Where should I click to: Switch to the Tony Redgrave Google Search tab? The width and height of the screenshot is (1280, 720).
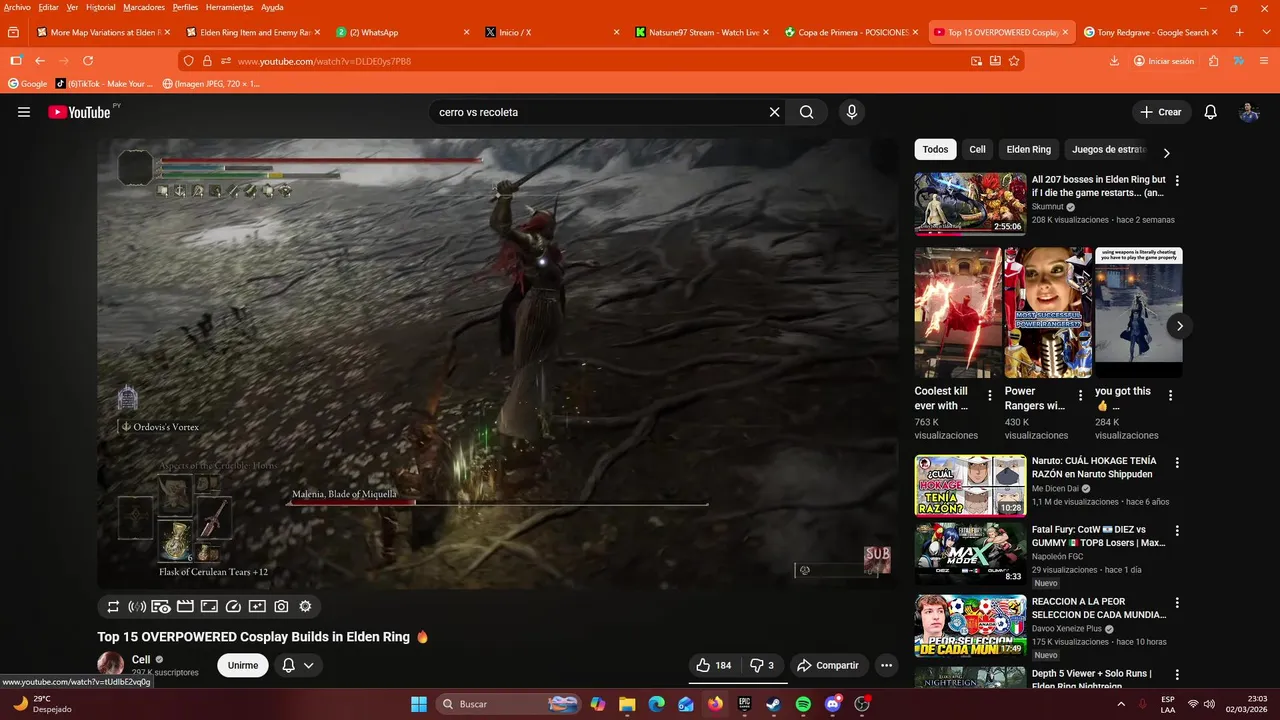(x=1152, y=32)
